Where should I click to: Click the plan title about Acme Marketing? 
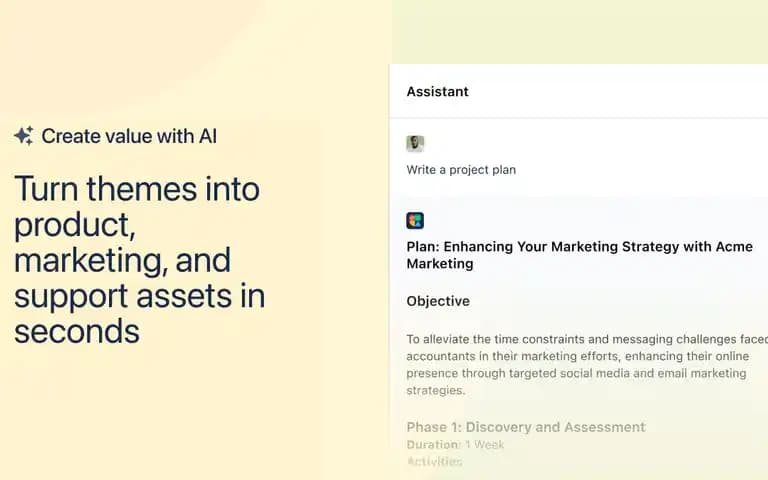pos(579,255)
